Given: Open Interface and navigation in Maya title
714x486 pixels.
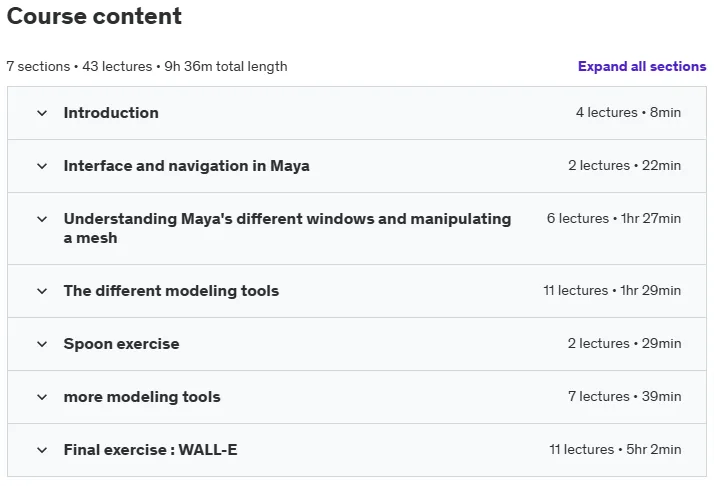Looking at the screenshot, I should coord(187,166).
